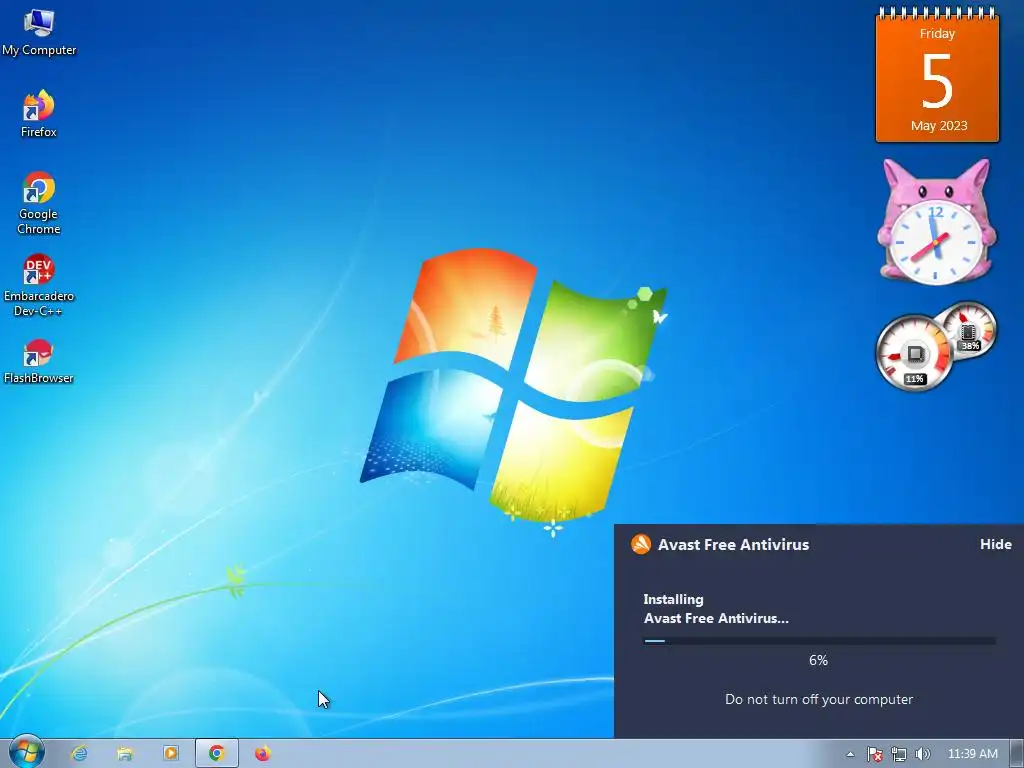Open the My Computer desktop icon
Viewport: 1024px width, 768px height.
click(x=39, y=32)
